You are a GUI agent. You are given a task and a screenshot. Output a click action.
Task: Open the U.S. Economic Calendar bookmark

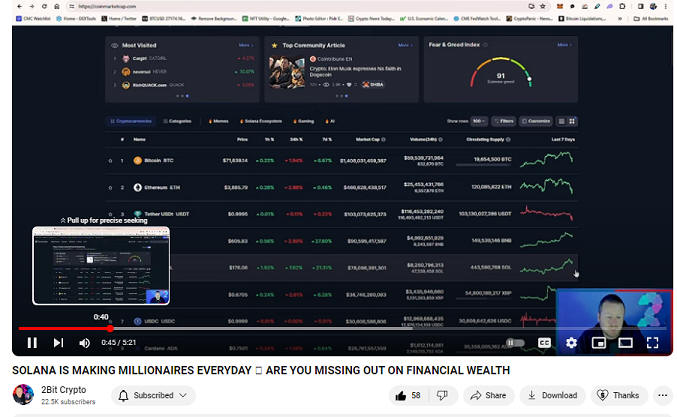(424, 19)
